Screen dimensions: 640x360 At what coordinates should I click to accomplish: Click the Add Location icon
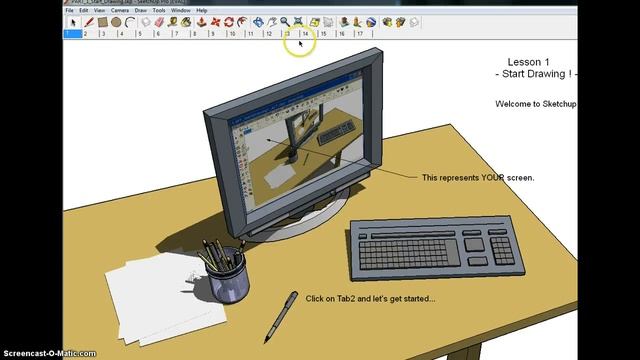coord(314,22)
